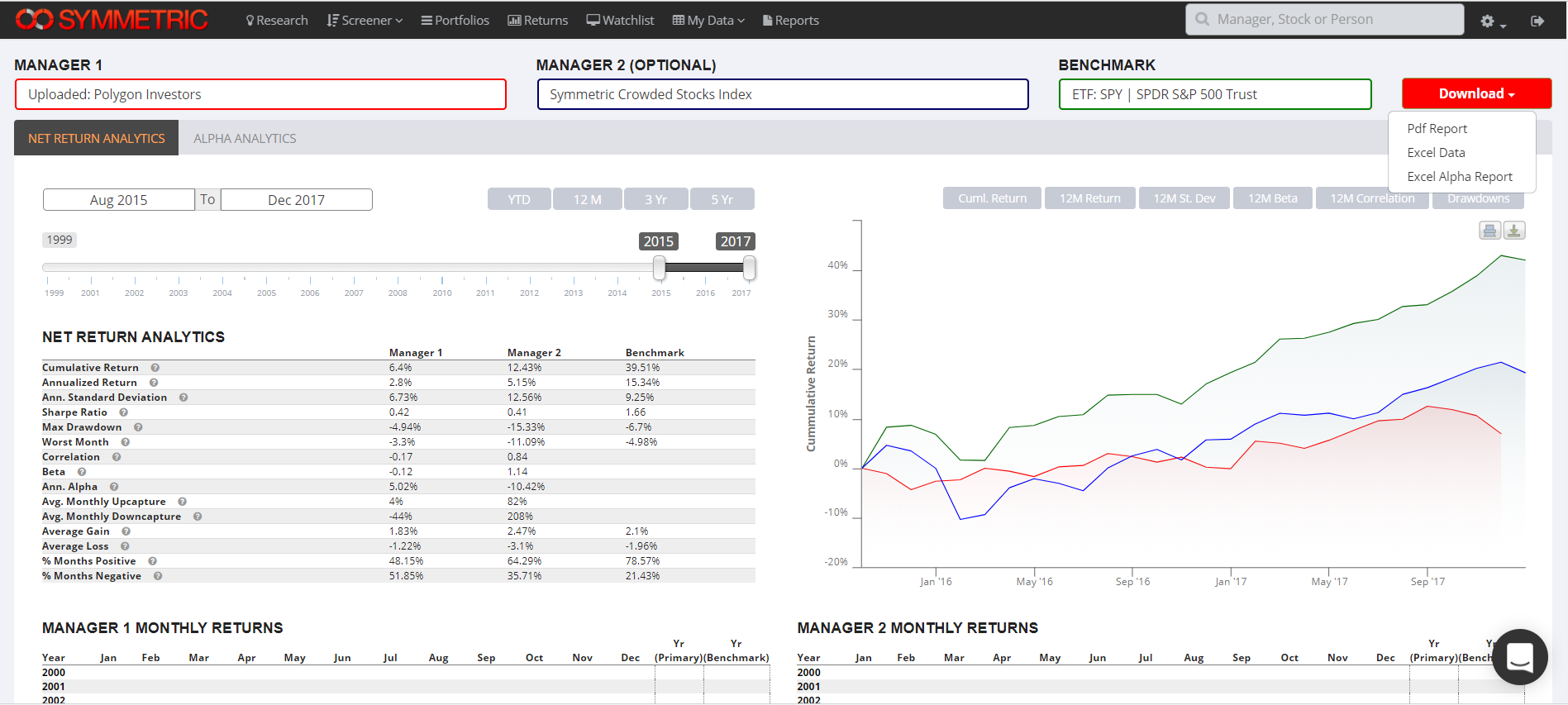Click the 2015 start slider handle
The width and height of the screenshot is (1568, 705).
tap(659, 267)
